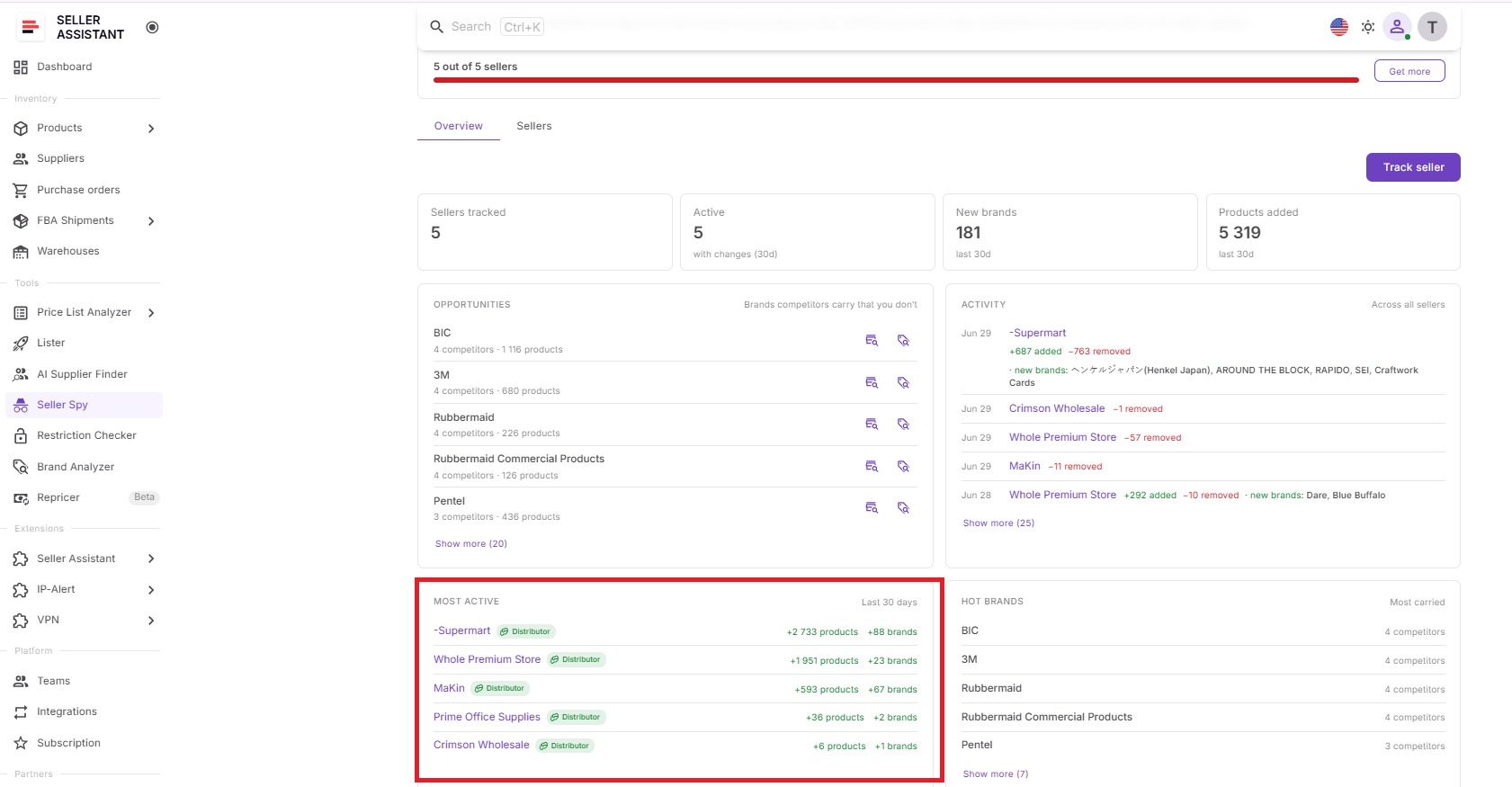Click the Track seller button
Image resolution: width=1512 pixels, height=787 pixels.
pos(1413,167)
